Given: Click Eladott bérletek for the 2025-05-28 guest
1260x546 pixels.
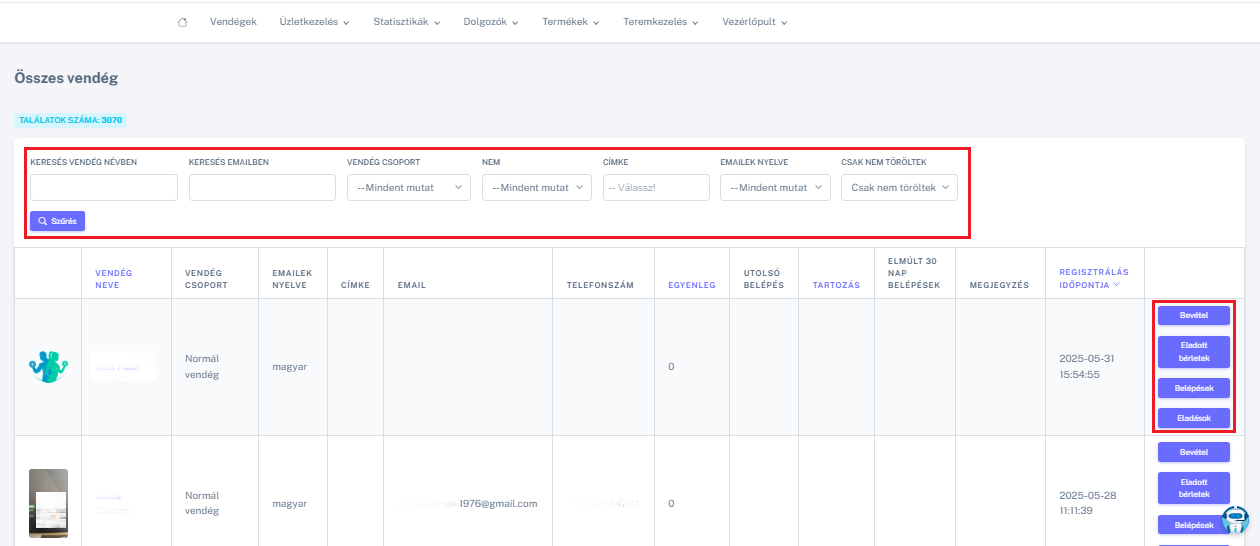Looking at the screenshot, I should point(1194,488).
